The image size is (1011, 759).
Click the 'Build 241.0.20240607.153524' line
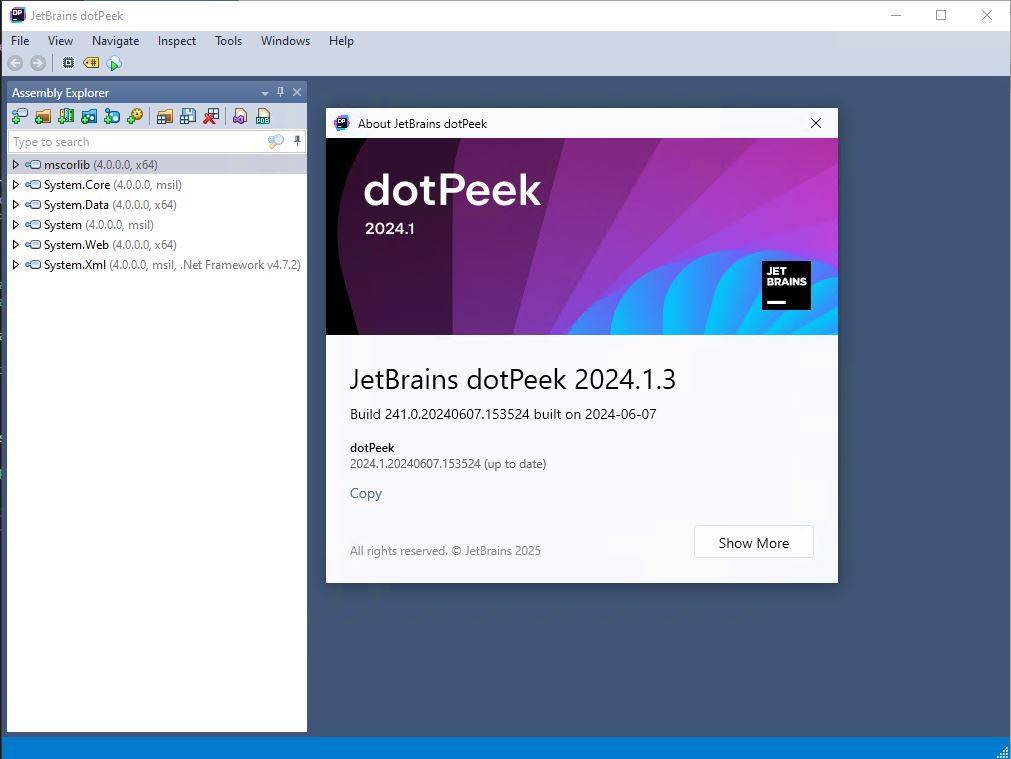tap(503, 414)
